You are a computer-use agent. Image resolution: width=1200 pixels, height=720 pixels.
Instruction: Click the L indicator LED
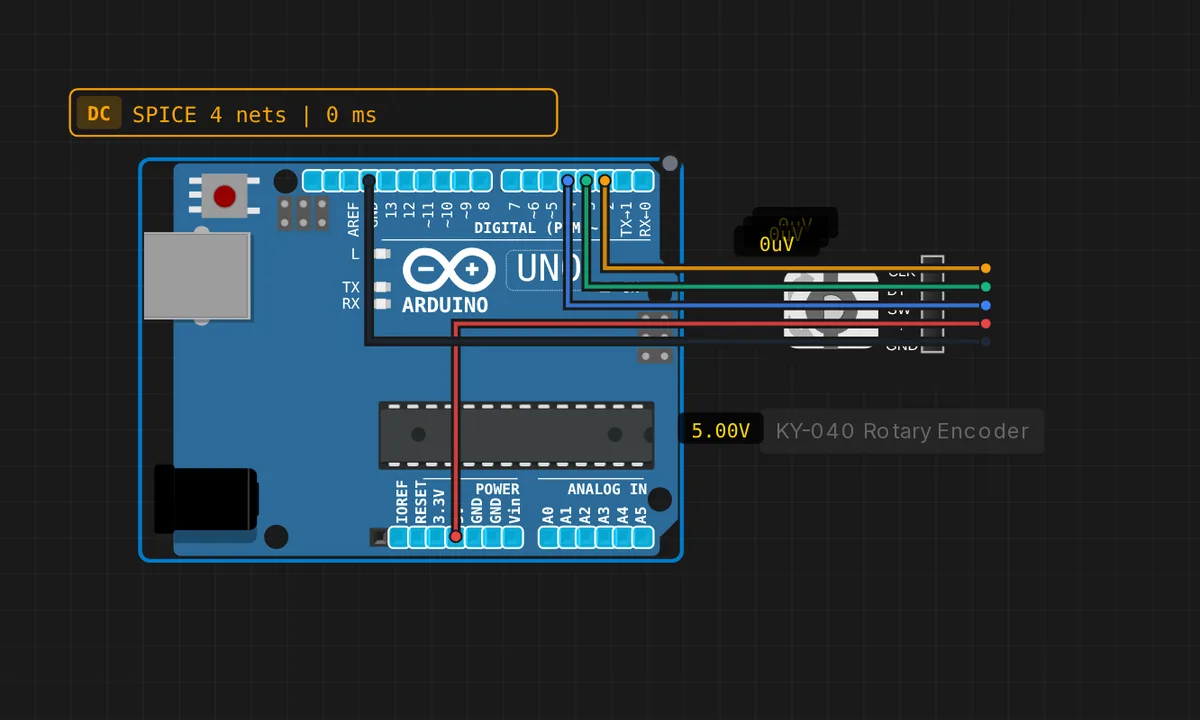click(x=380, y=254)
